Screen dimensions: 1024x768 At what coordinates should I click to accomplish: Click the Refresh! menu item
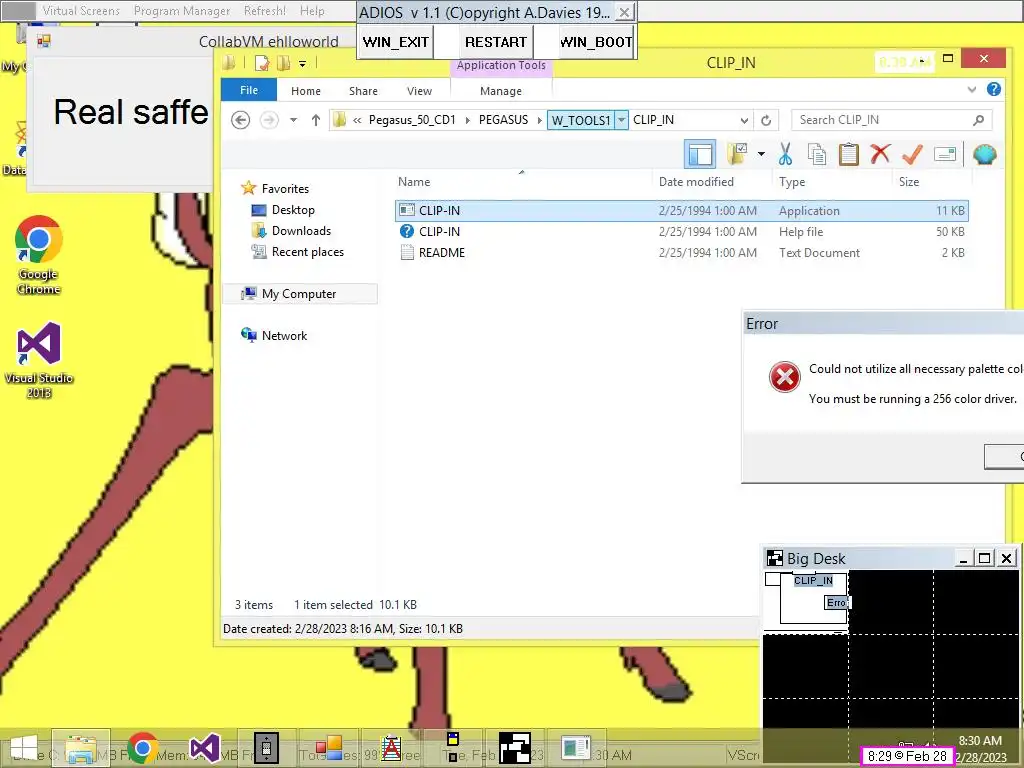(x=264, y=10)
